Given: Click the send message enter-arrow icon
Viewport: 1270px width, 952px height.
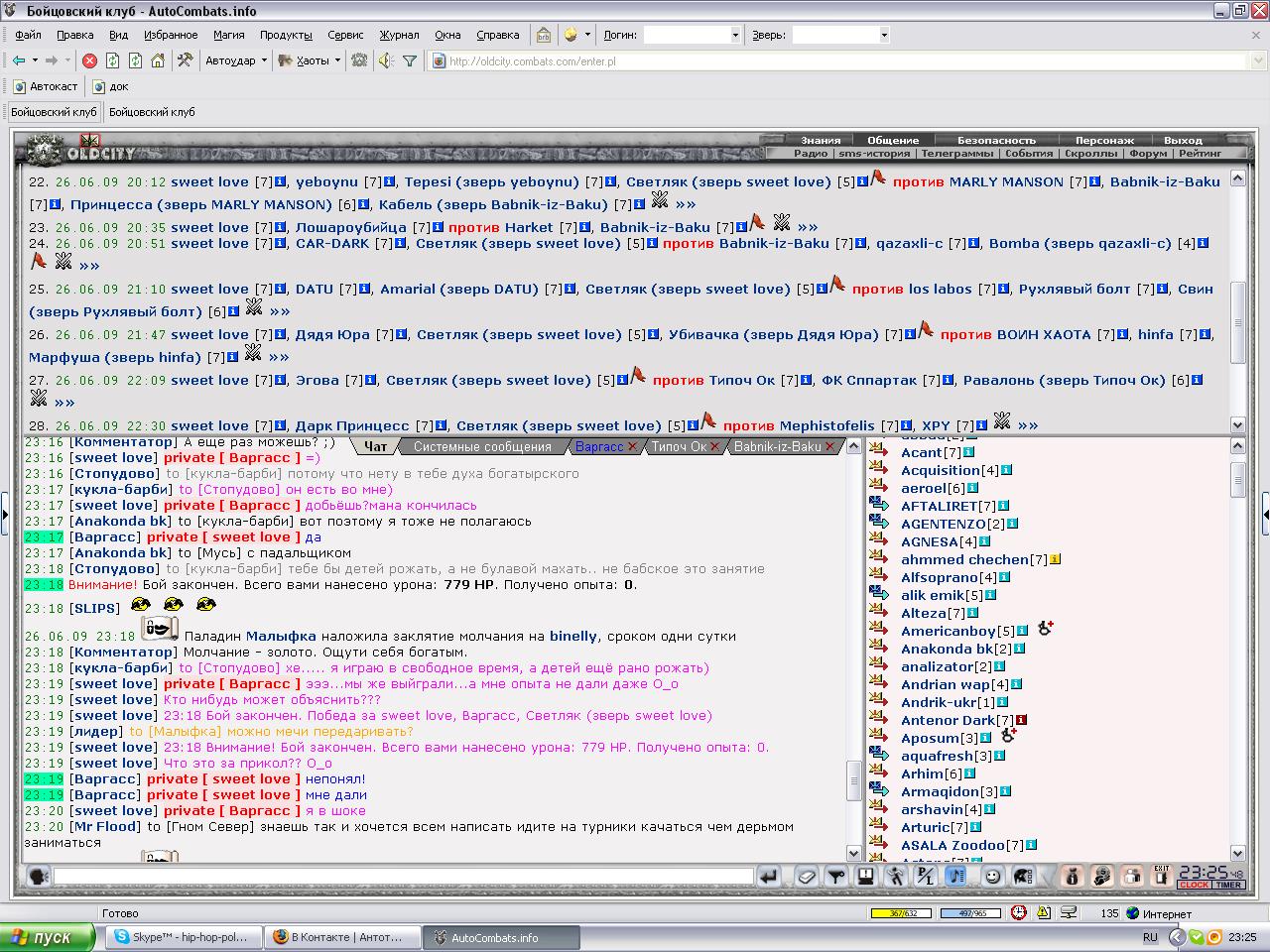Looking at the screenshot, I should [x=768, y=877].
